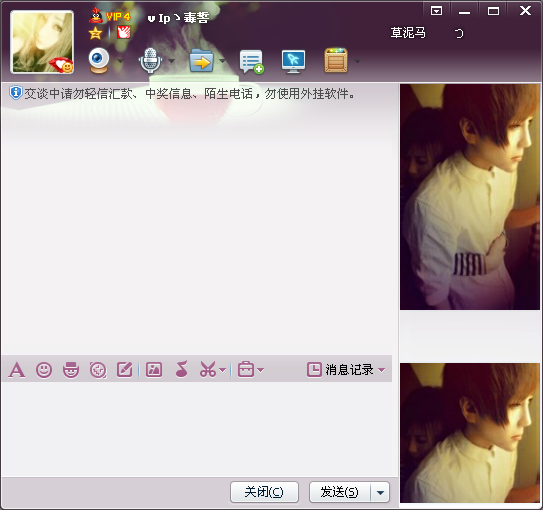Click the 发送(S) send button
Image resolution: width=543 pixels, height=510 pixels.
(340, 492)
